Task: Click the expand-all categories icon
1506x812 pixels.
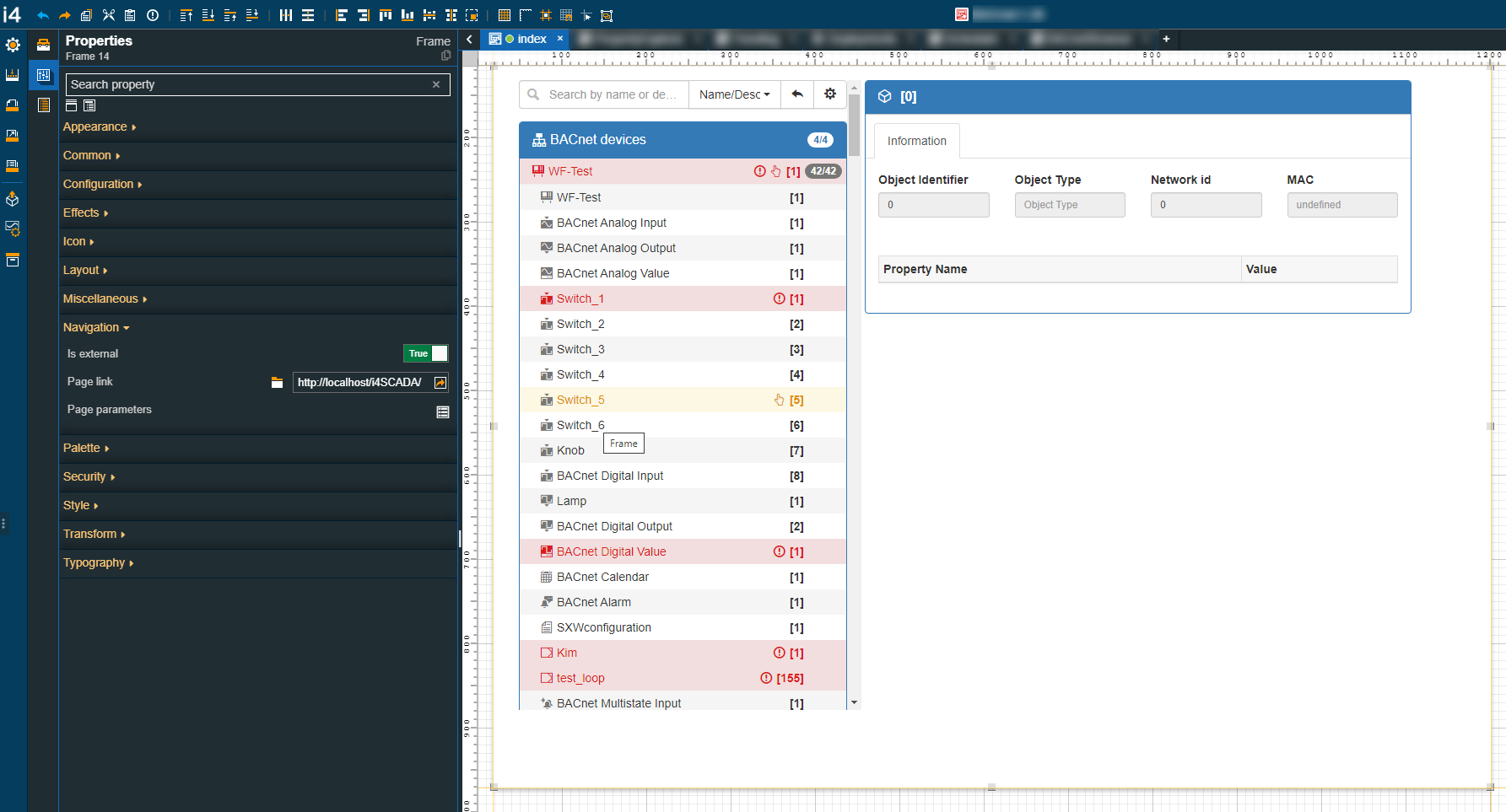Action: tap(89, 105)
